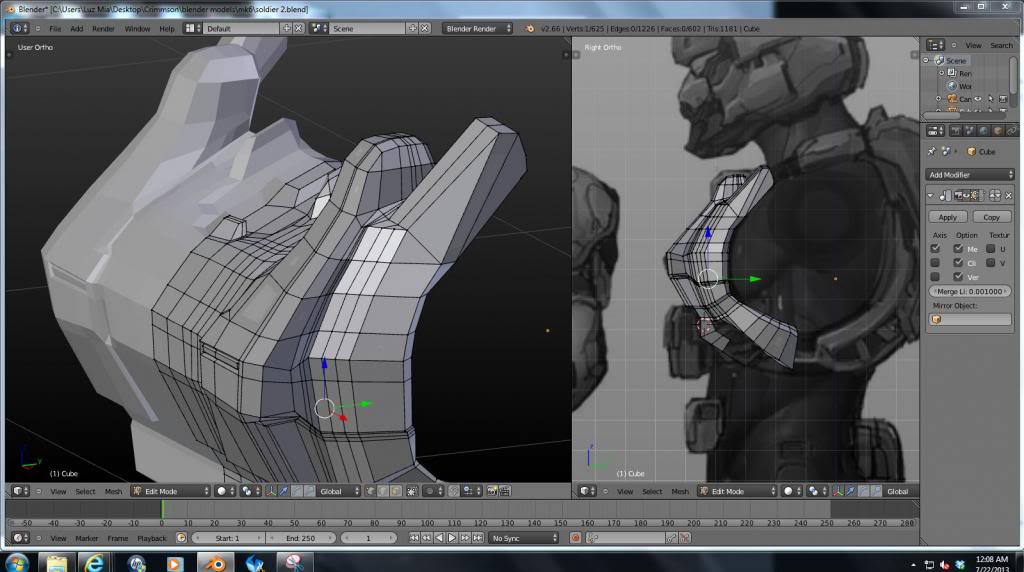Open timeline Frame menu
Image resolution: width=1024 pixels, height=572 pixels.
point(118,538)
